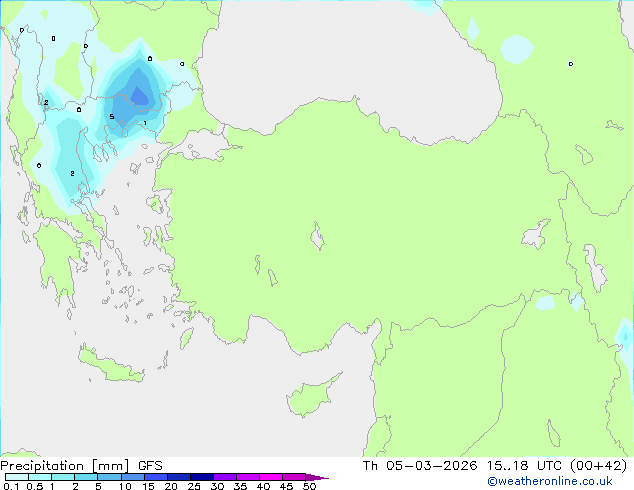Click the 15–20 mm legend swatch
Viewport: 634px width, 490px height.
[155, 477]
